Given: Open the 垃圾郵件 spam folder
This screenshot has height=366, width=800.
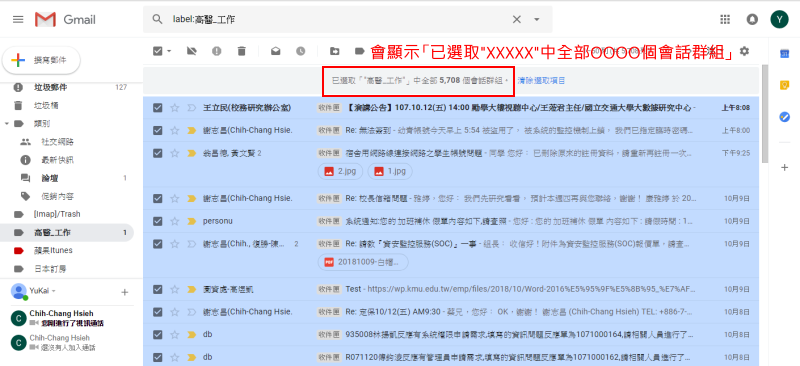Looking at the screenshot, I should pos(66,87).
